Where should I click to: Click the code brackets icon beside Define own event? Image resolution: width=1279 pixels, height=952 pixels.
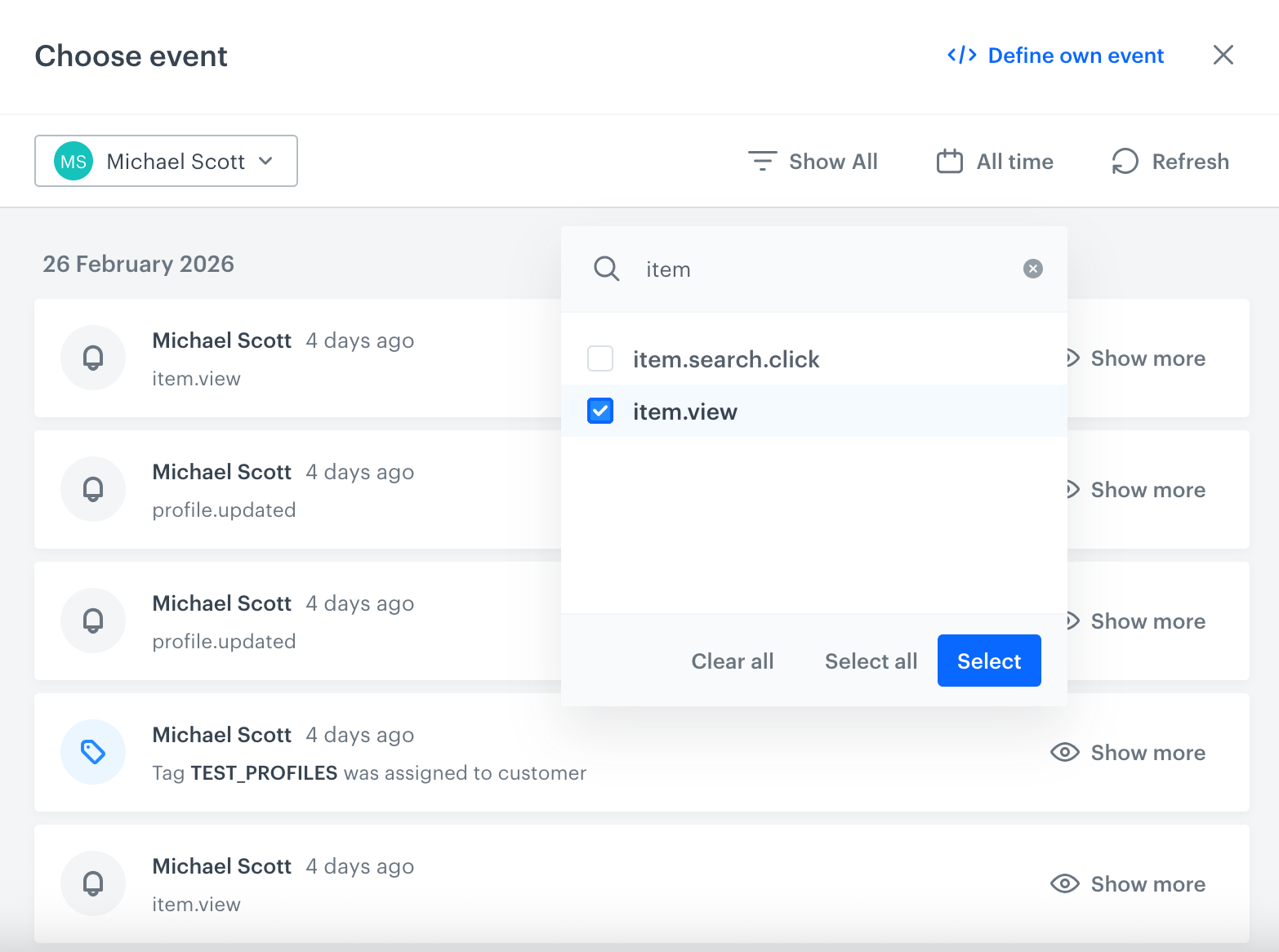point(961,55)
